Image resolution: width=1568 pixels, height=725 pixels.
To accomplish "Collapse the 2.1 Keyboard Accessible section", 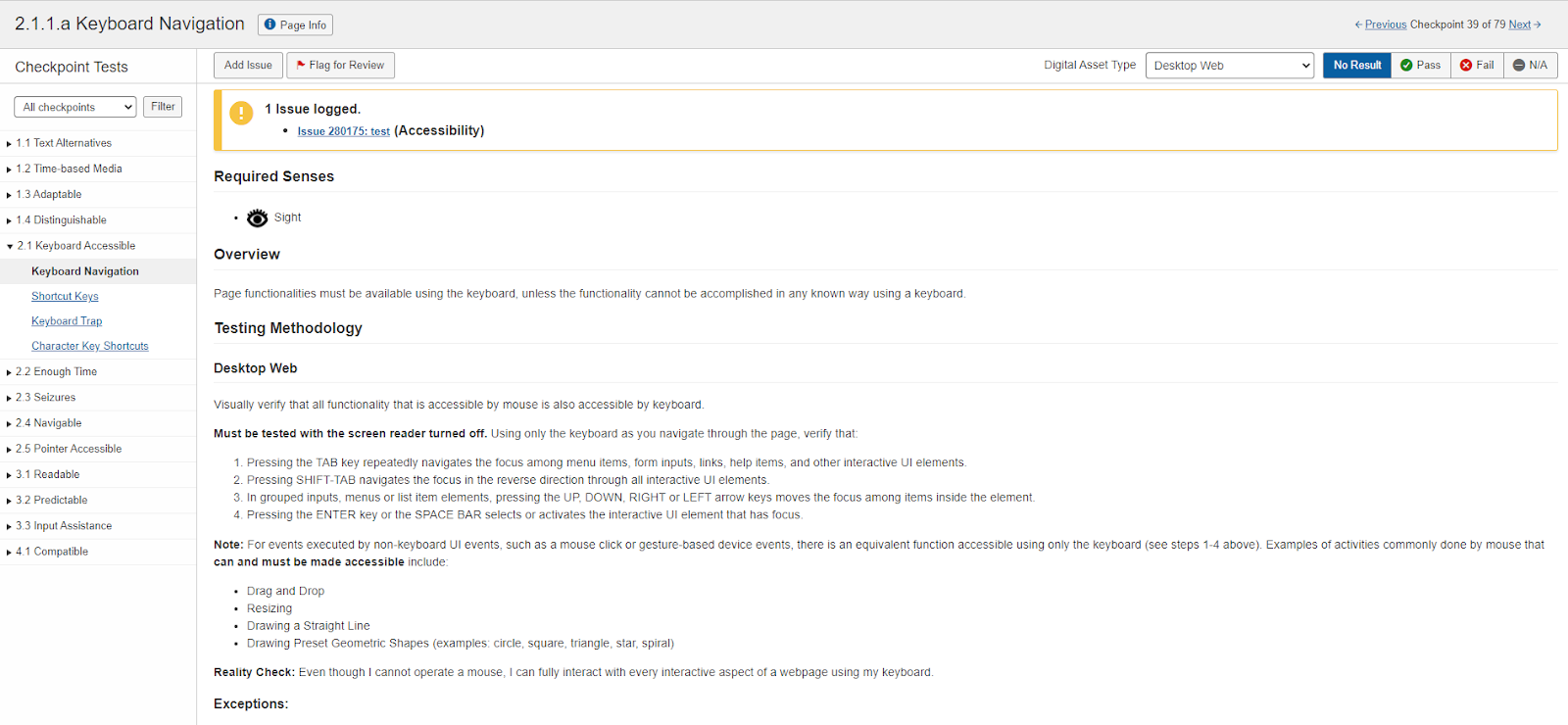I will [76, 246].
